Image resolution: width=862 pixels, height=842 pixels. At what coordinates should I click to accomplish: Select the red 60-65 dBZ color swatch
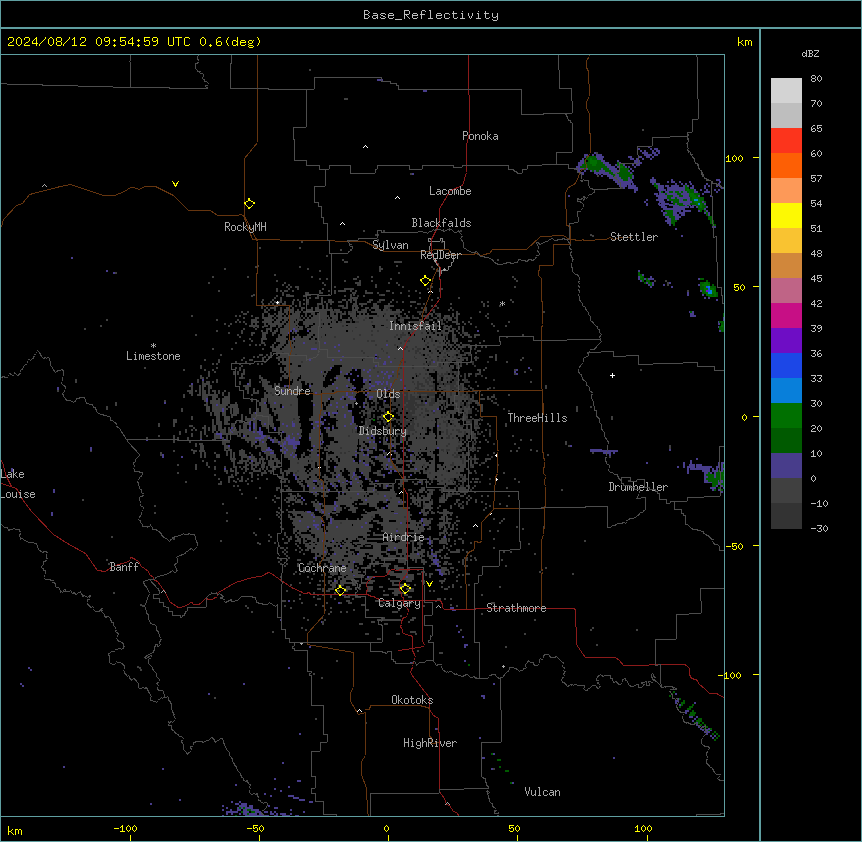click(786, 141)
